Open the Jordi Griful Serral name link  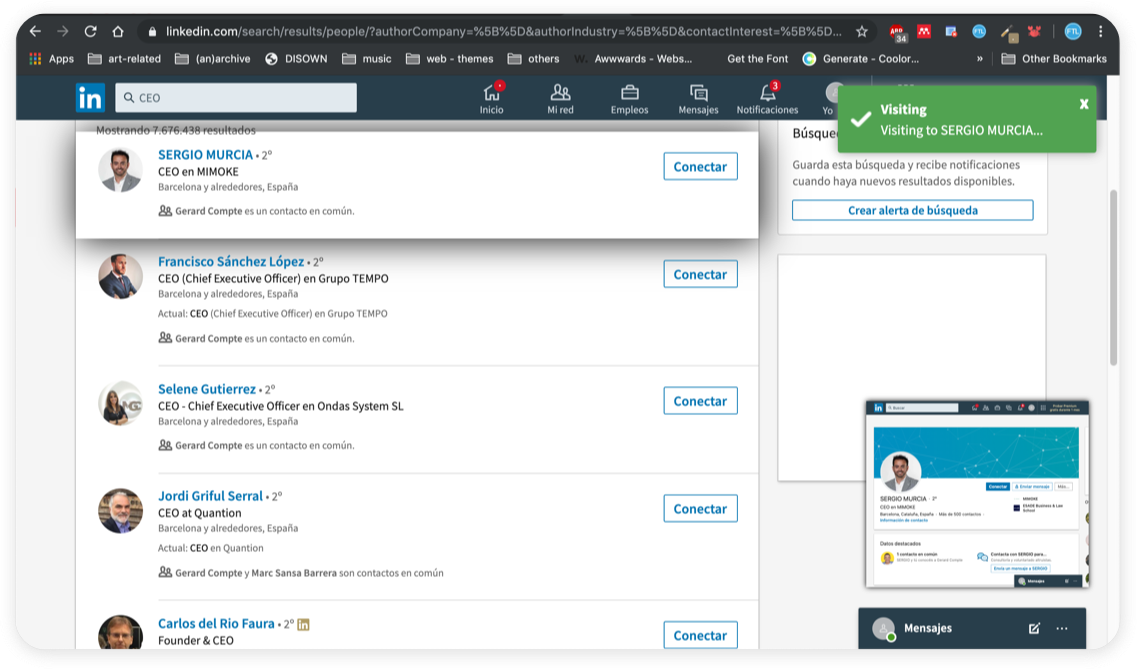[x=210, y=496]
